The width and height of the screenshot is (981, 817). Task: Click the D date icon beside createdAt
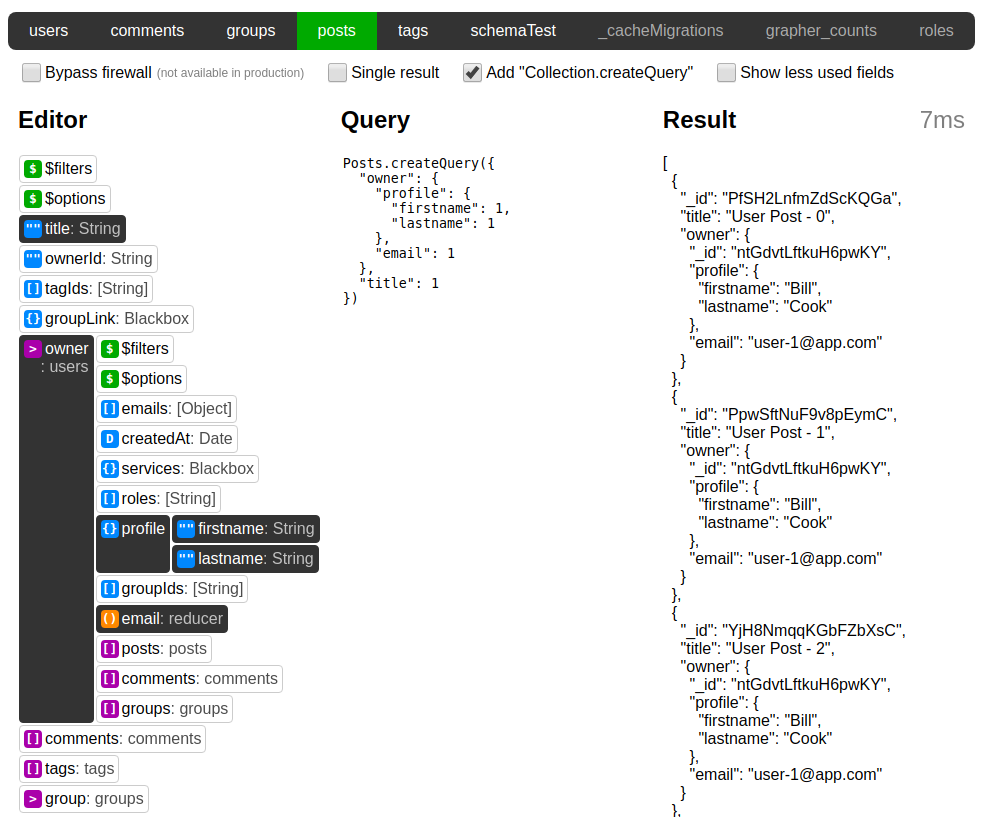pyautogui.click(x=109, y=439)
